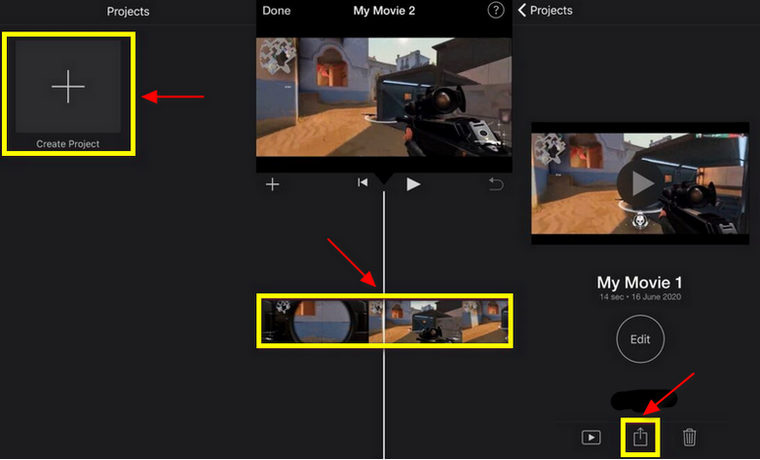Click the '14 sec • 16 June 2020' text
760x460 pixels.
pyautogui.click(x=640, y=297)
